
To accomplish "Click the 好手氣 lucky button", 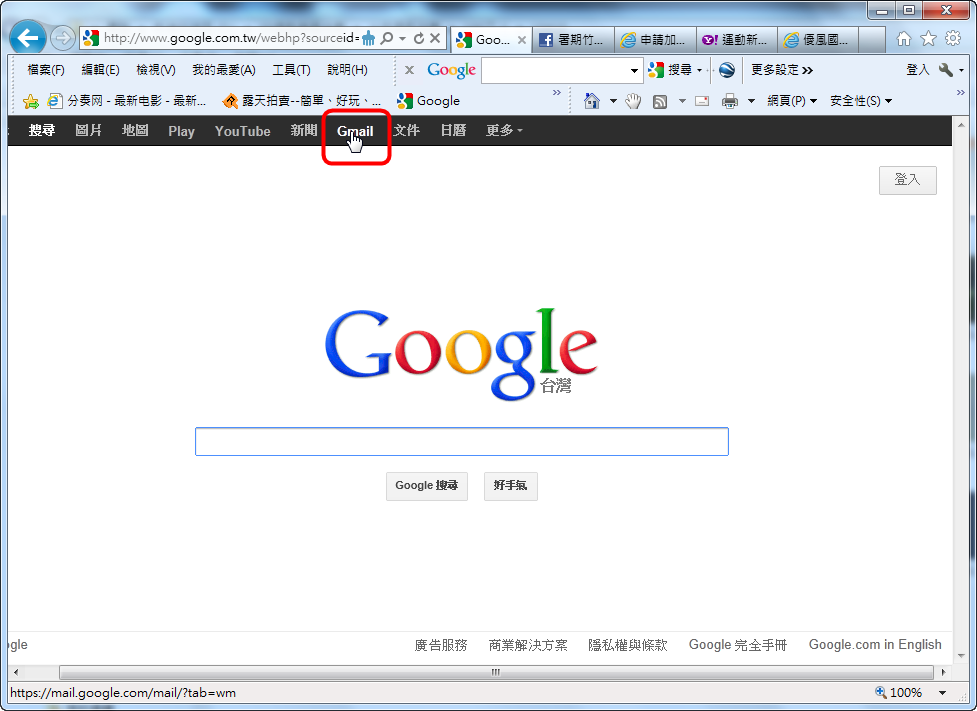I will coord(510,485).
